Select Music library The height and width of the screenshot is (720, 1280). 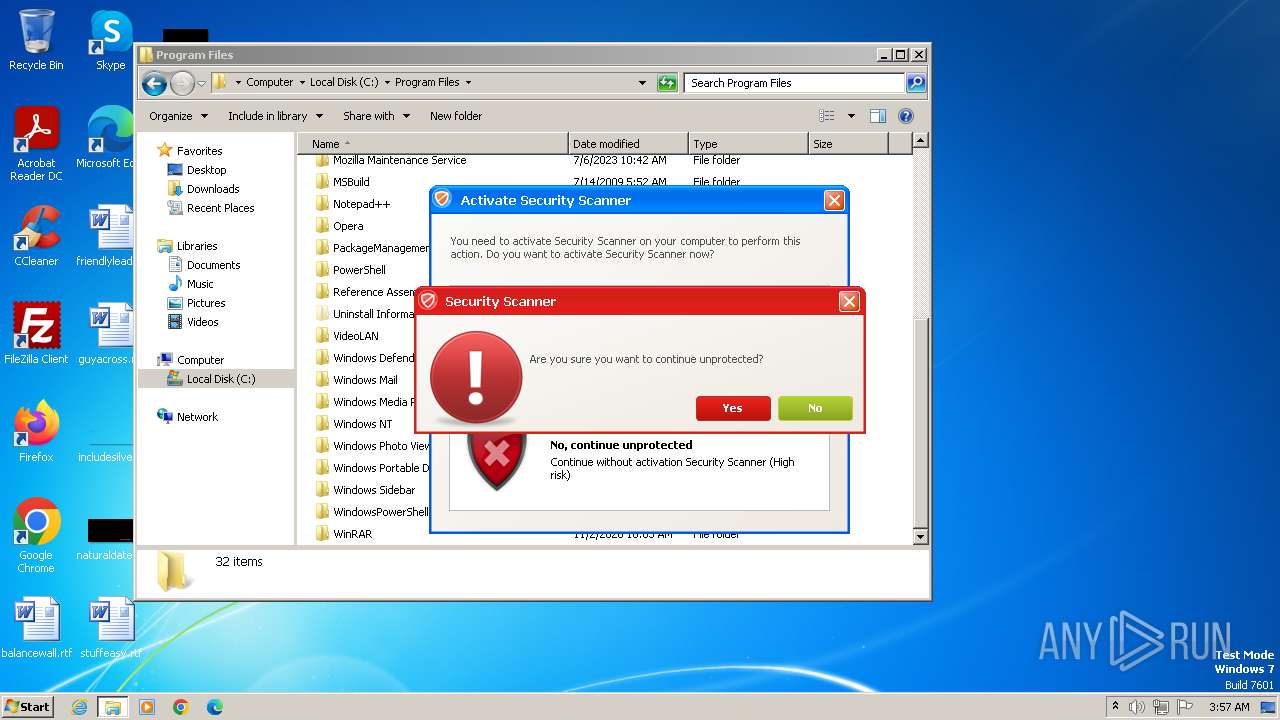point(200,284)
